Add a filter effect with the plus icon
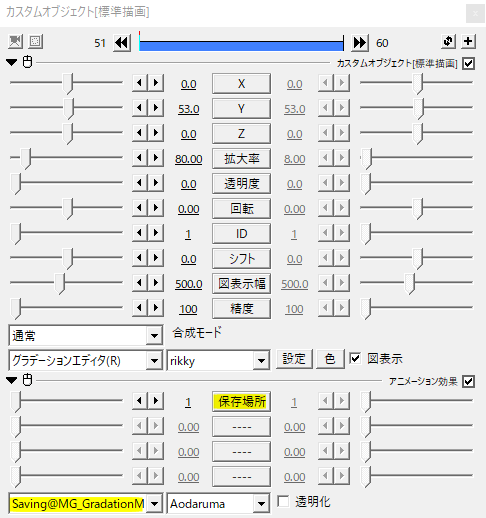The height and width of the screenshot is (518, 486). point(468,42)
